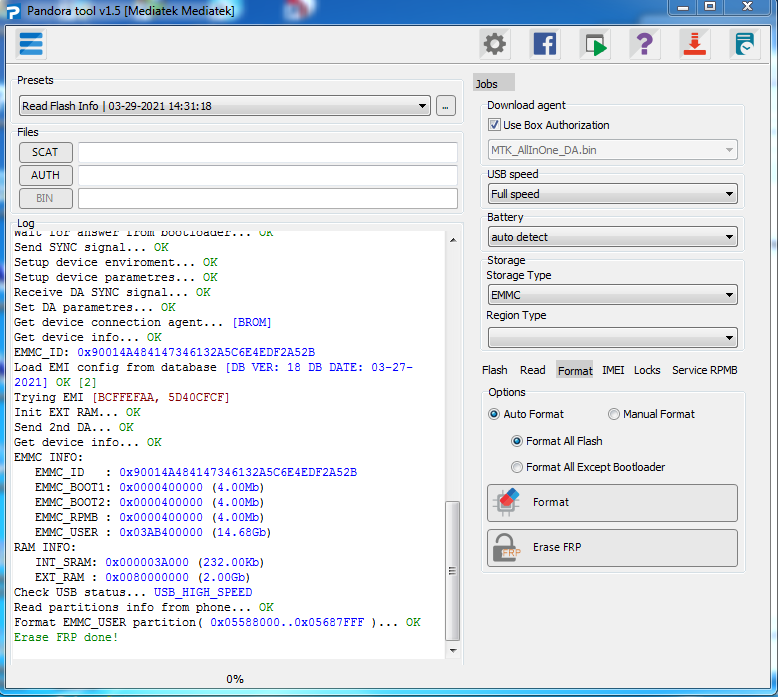The height and width of the screenshot is (697, 778).
Task: Select Manual Format radio option
Action: [x=614, y=414]
